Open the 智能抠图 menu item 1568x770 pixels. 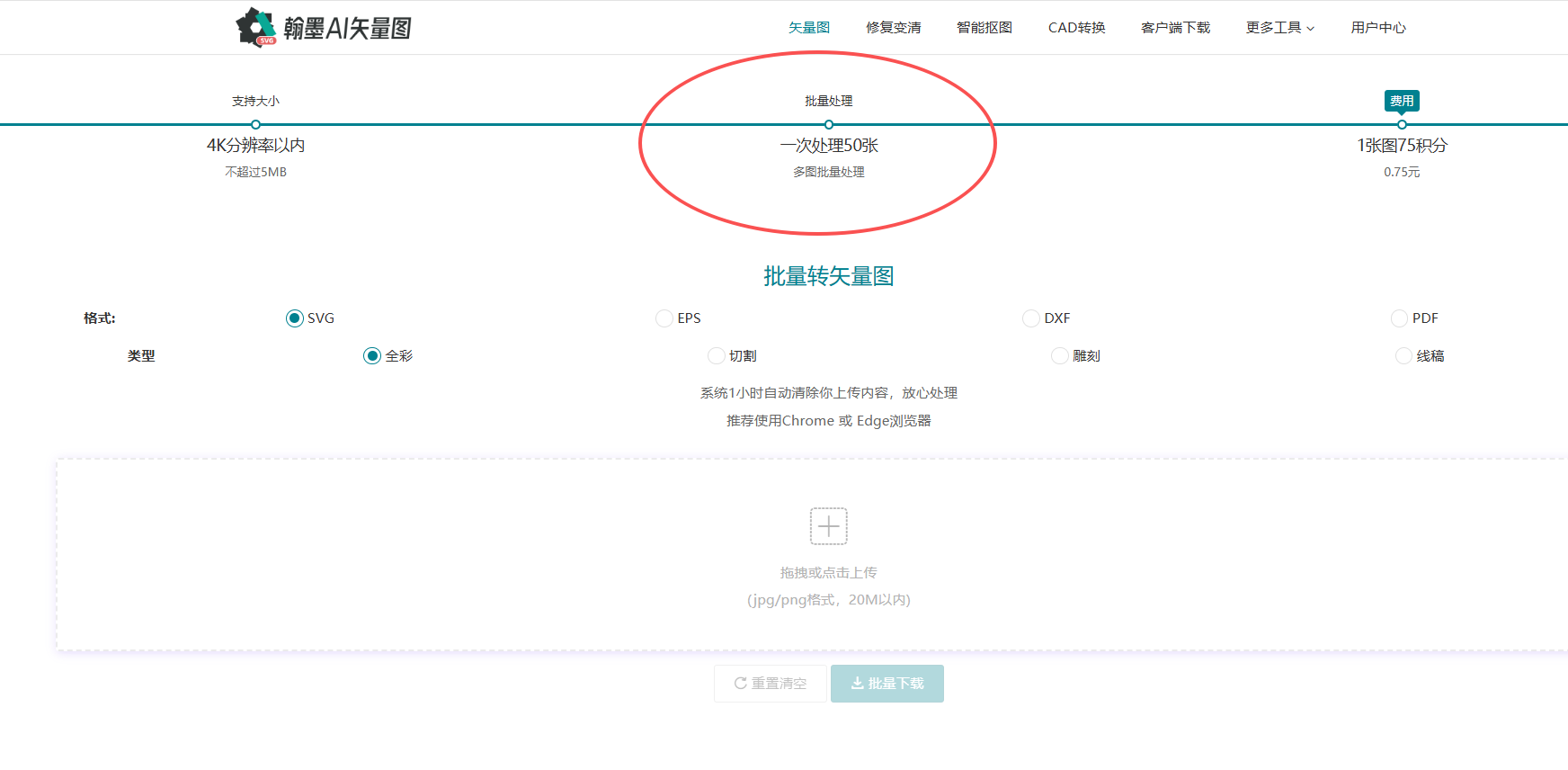pos(984,28)
